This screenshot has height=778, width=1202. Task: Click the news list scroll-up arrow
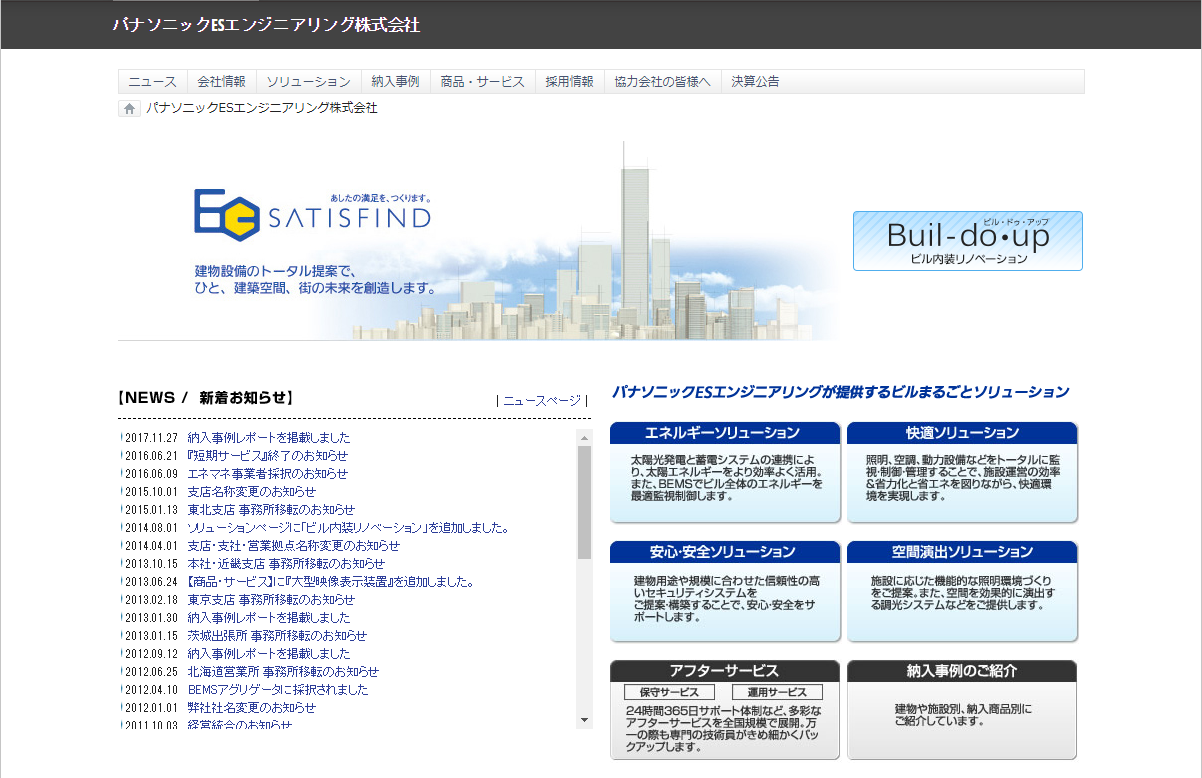[x=584, y=437]
